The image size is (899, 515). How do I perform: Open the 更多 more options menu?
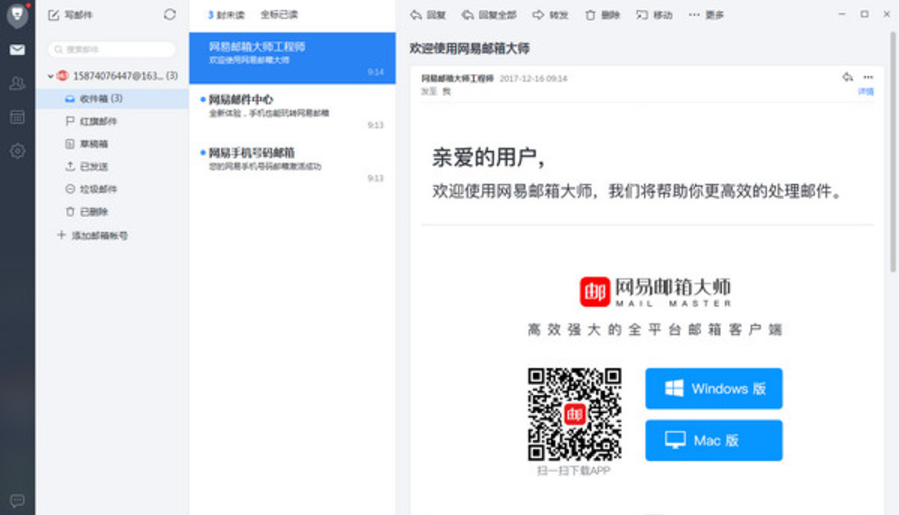tap(706, 15)
